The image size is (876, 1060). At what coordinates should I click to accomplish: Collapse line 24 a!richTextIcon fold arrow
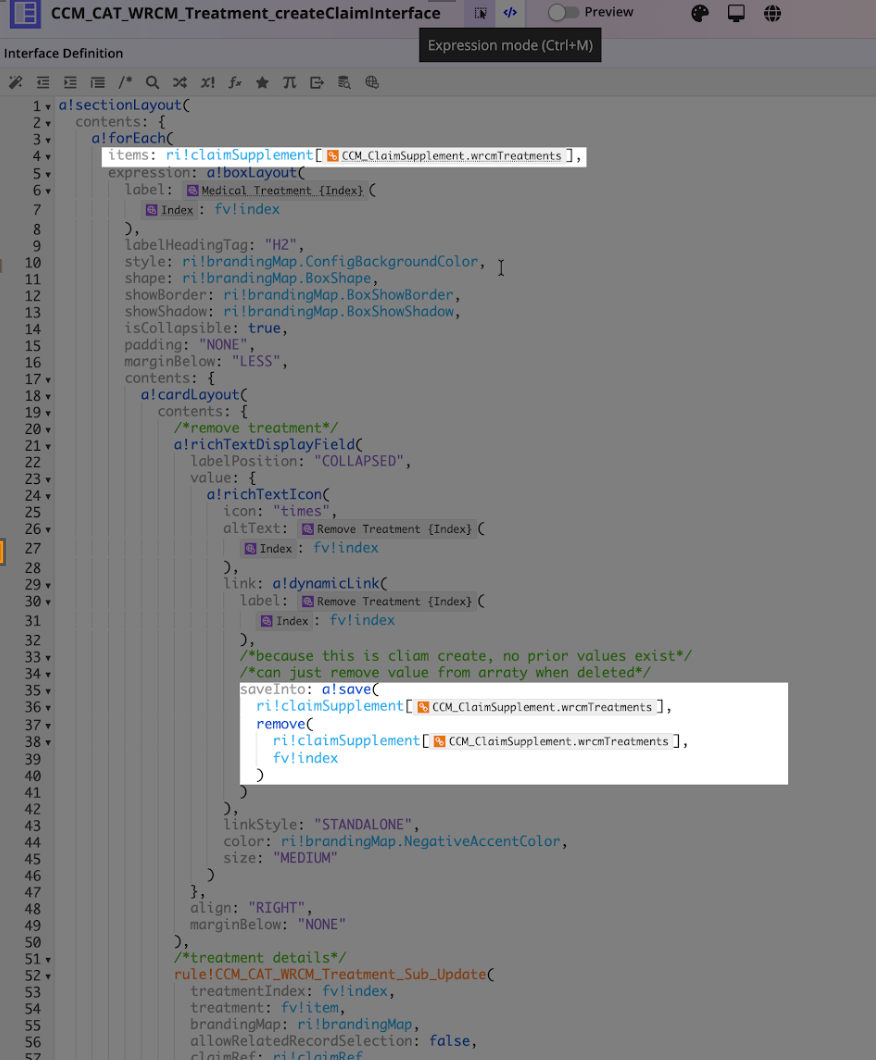click(48, 496)
